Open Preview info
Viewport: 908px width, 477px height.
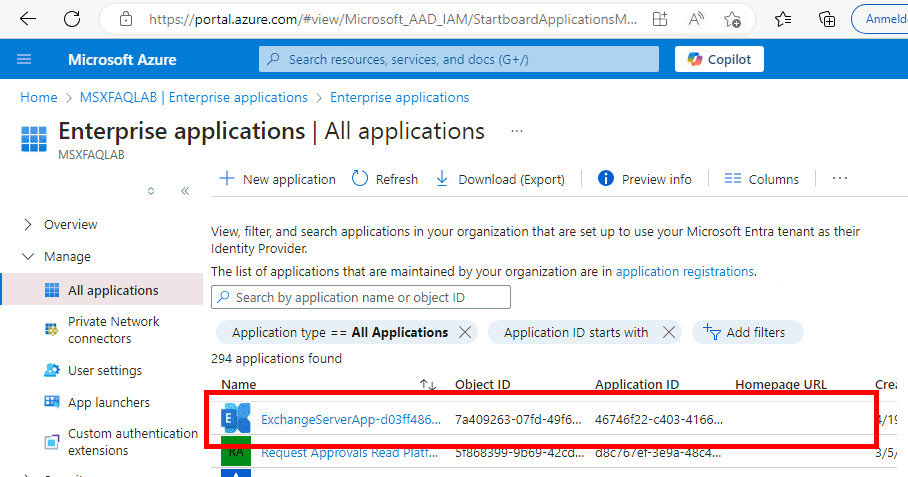tap(645, 179)
